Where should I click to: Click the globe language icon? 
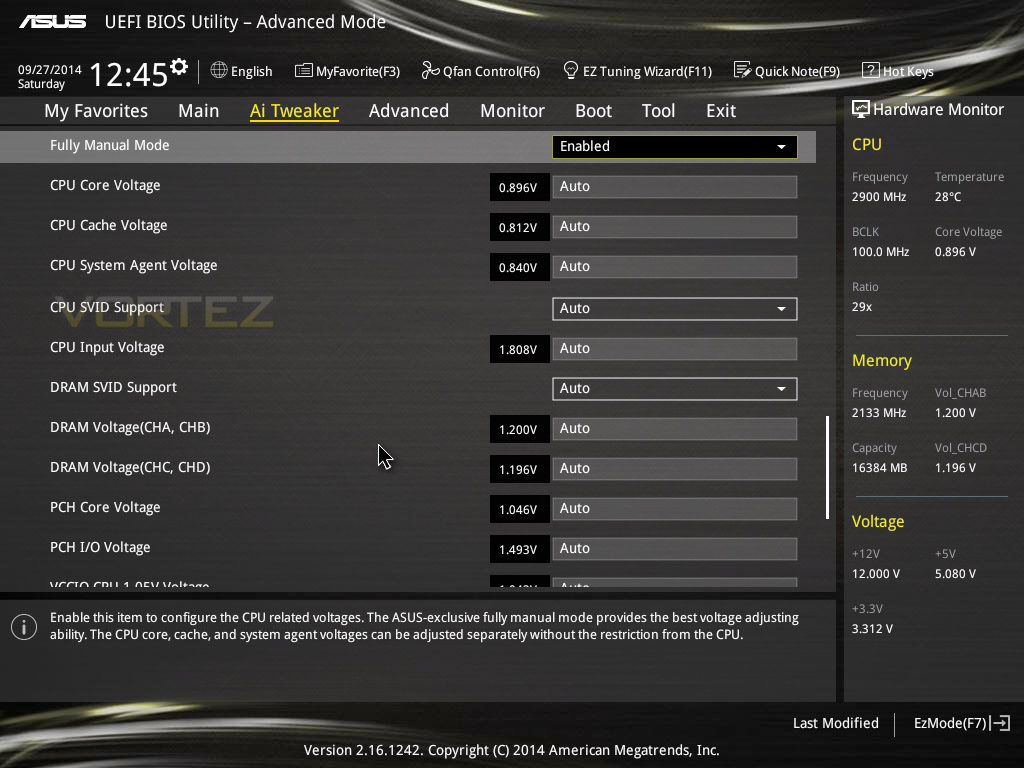click(219, 70)
